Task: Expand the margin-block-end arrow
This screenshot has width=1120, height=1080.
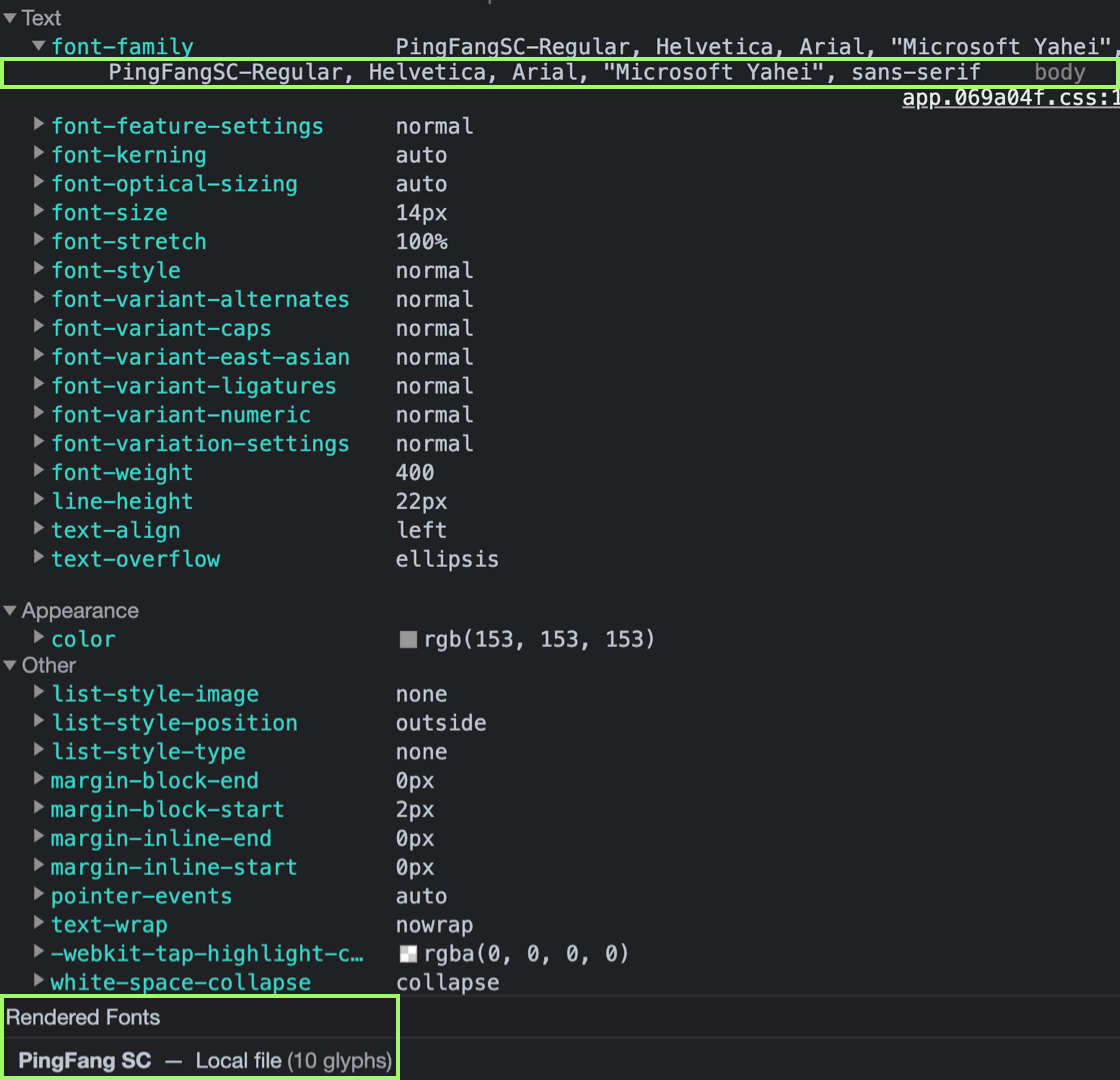Action: coord(39,779)
